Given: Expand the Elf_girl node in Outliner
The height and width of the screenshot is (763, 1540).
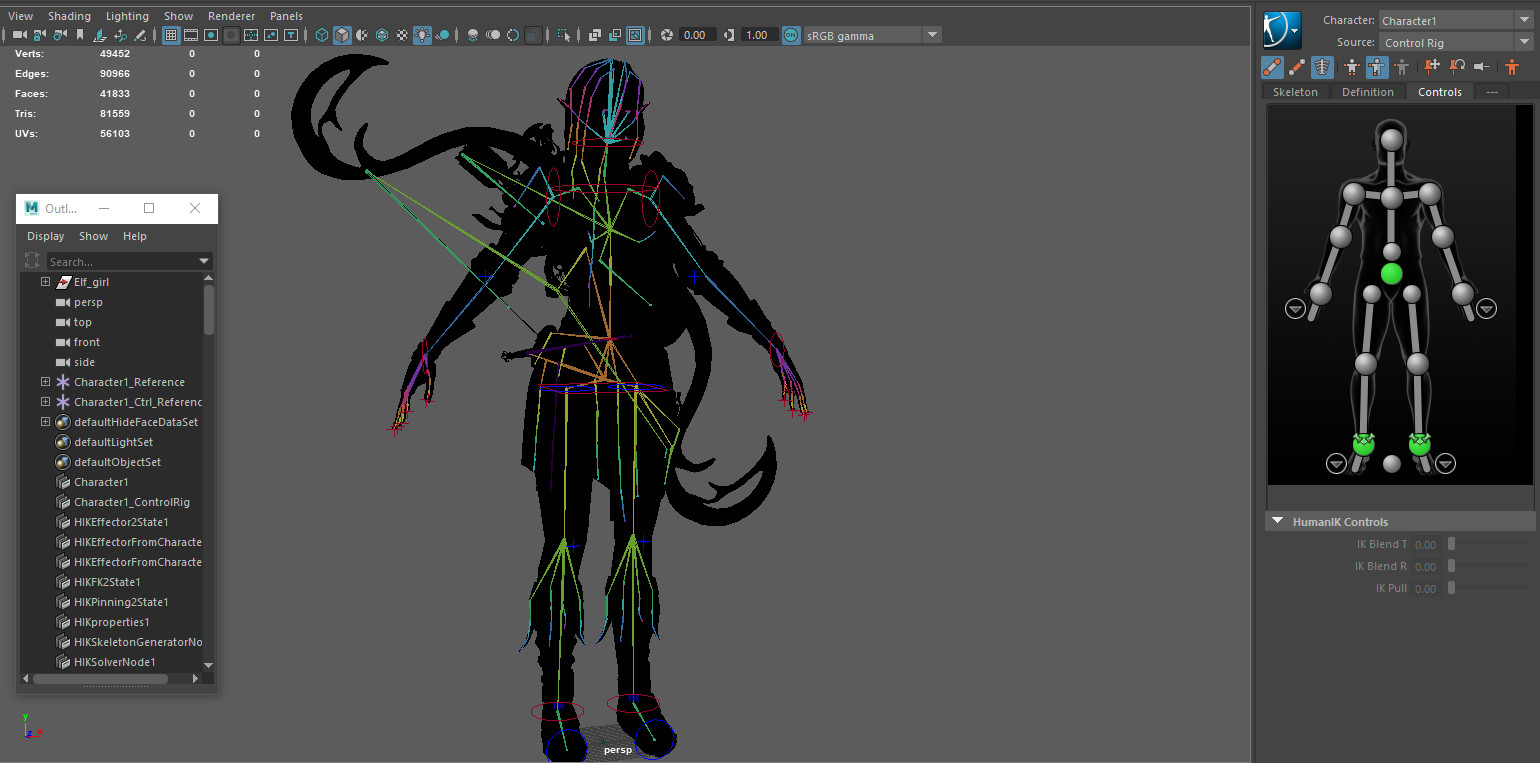Looking at the screenshot, I should [x=45, y=282].
